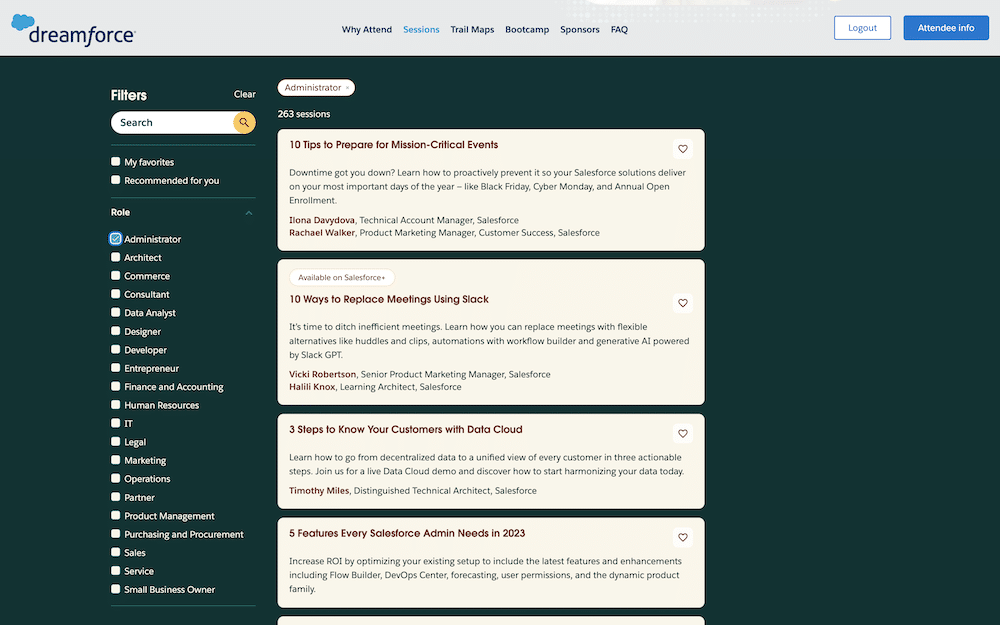Focus the filter Search field
Image resolution: width=1000 pixels, height=625 pixels.
pos(172,122)
